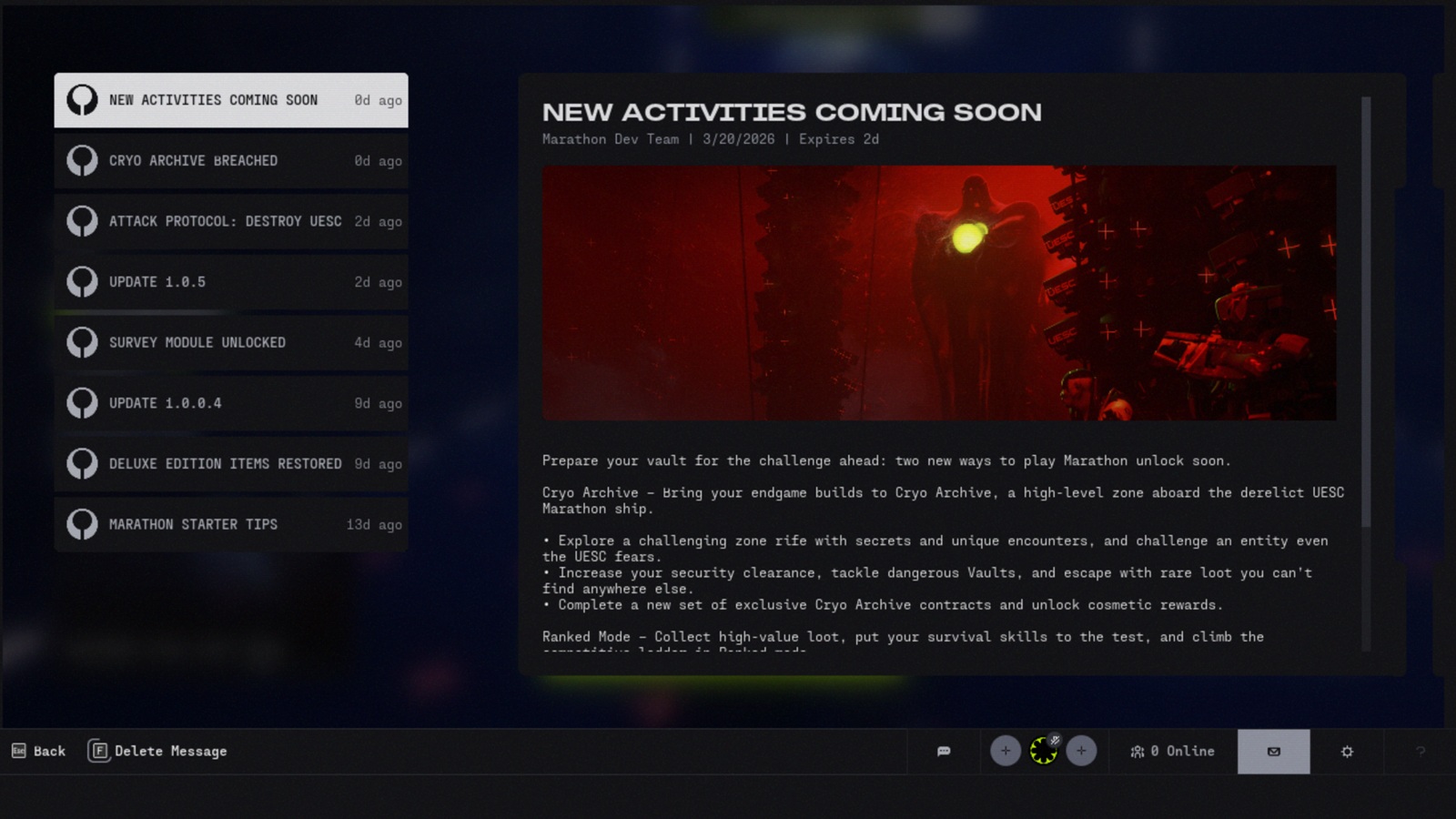The width and height of the screenshot is (1456, 819).
Task: Open the 0 Online friends list
Action: click(x=1172, y=751)
